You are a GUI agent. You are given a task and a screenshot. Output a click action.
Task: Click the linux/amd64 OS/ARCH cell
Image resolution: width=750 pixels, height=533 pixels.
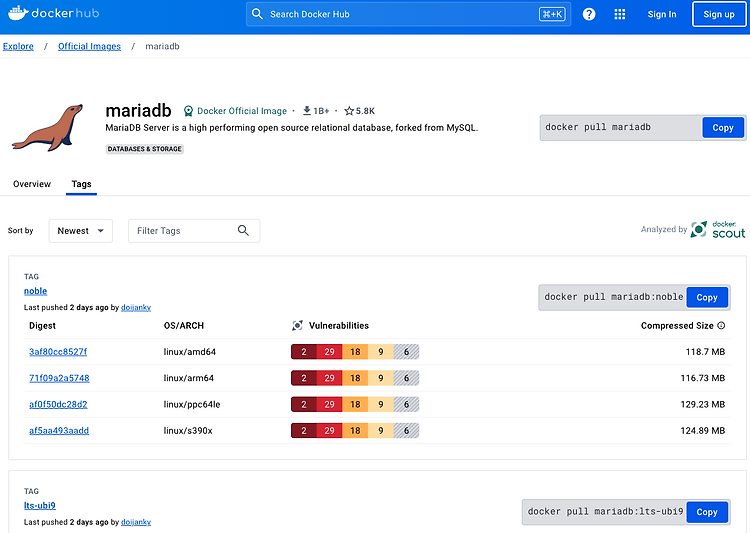tap(189, 352)
